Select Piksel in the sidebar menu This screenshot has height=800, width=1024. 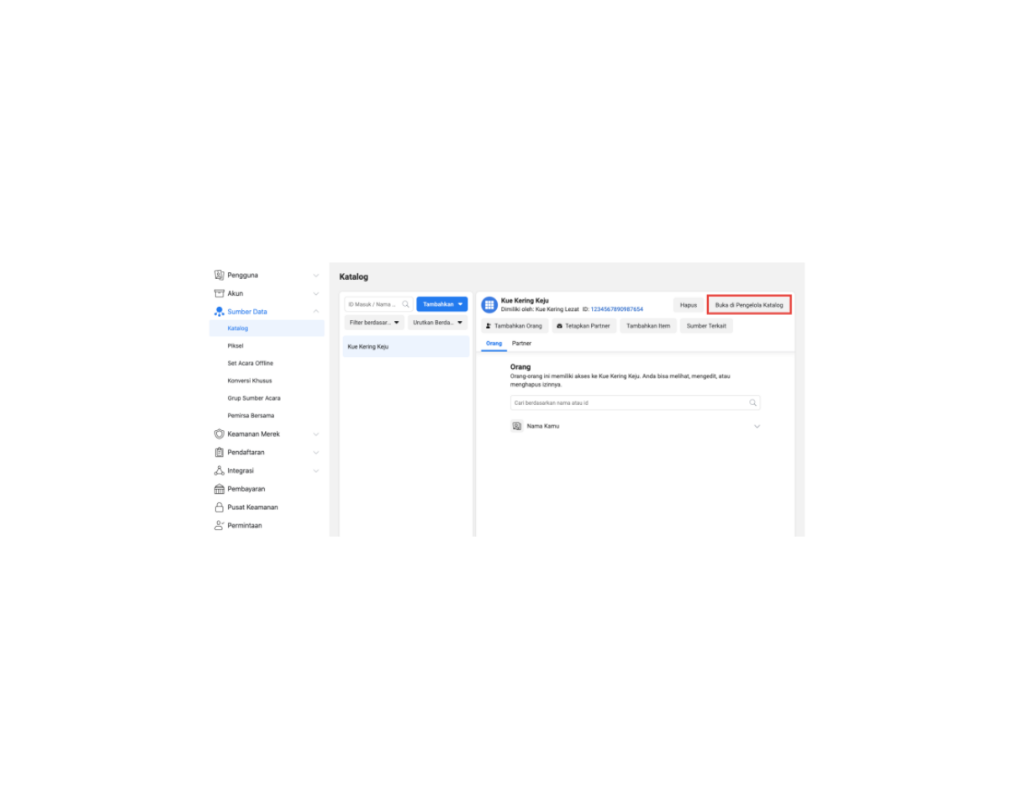point(236,346)
